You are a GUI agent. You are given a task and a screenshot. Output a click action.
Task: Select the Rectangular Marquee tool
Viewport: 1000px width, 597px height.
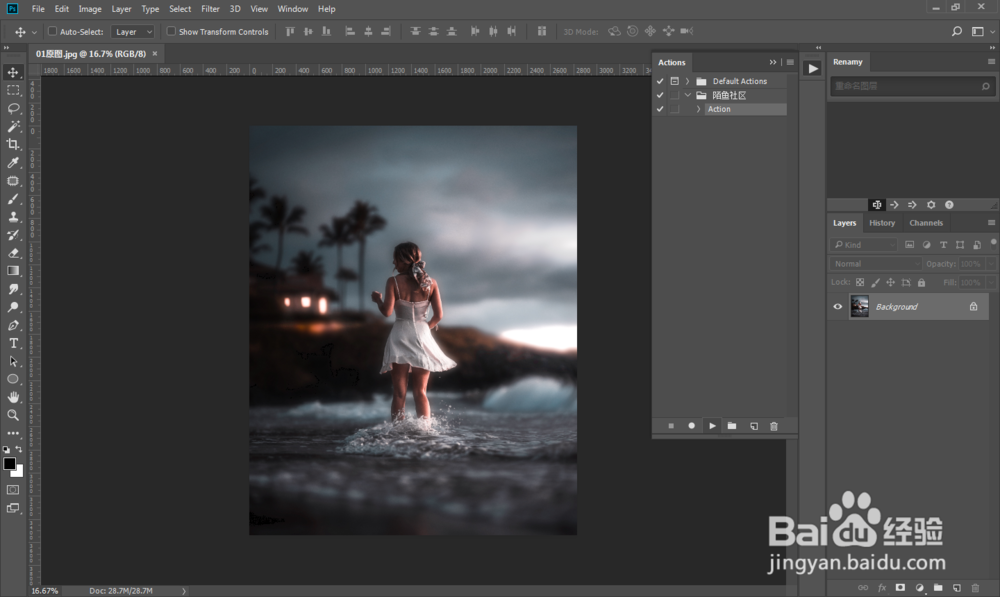pyautogui.click(x=13, y=91)
